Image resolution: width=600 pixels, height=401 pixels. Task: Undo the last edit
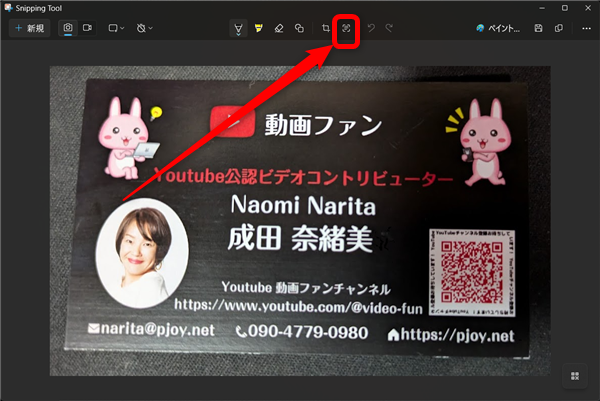[371, 28]
